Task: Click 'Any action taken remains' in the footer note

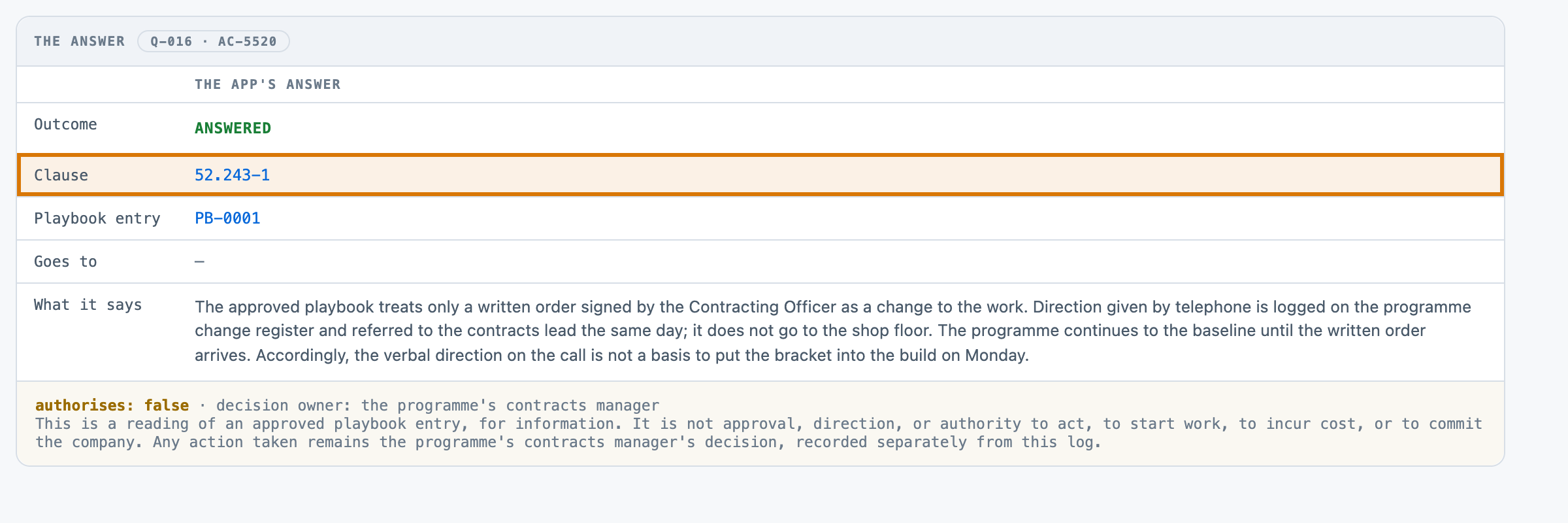Action: tap(263, 442)
